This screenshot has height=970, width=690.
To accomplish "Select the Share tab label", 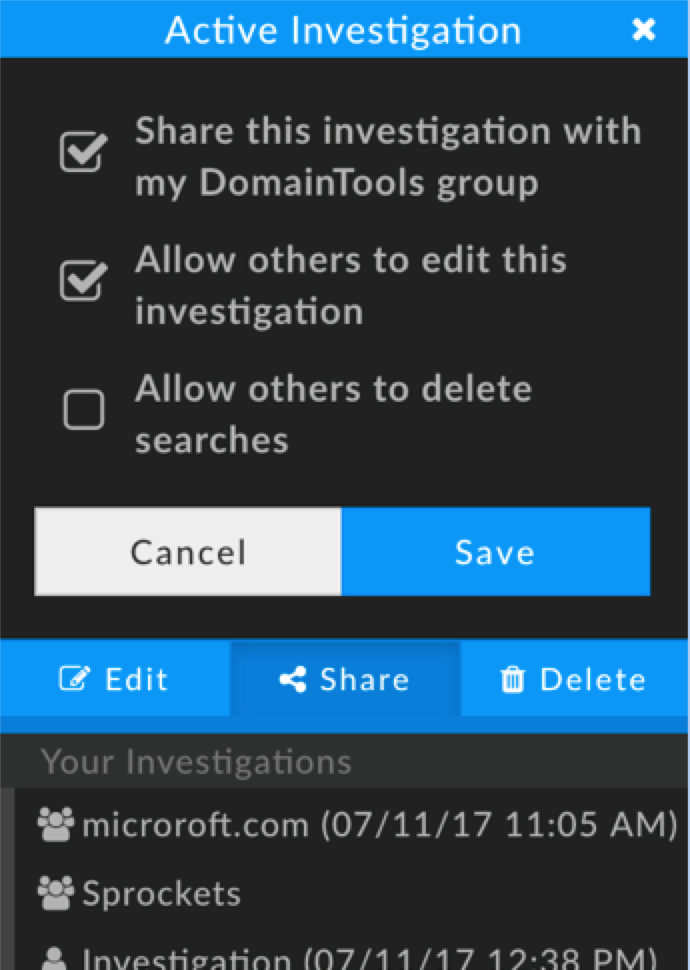I will (364, 679).
